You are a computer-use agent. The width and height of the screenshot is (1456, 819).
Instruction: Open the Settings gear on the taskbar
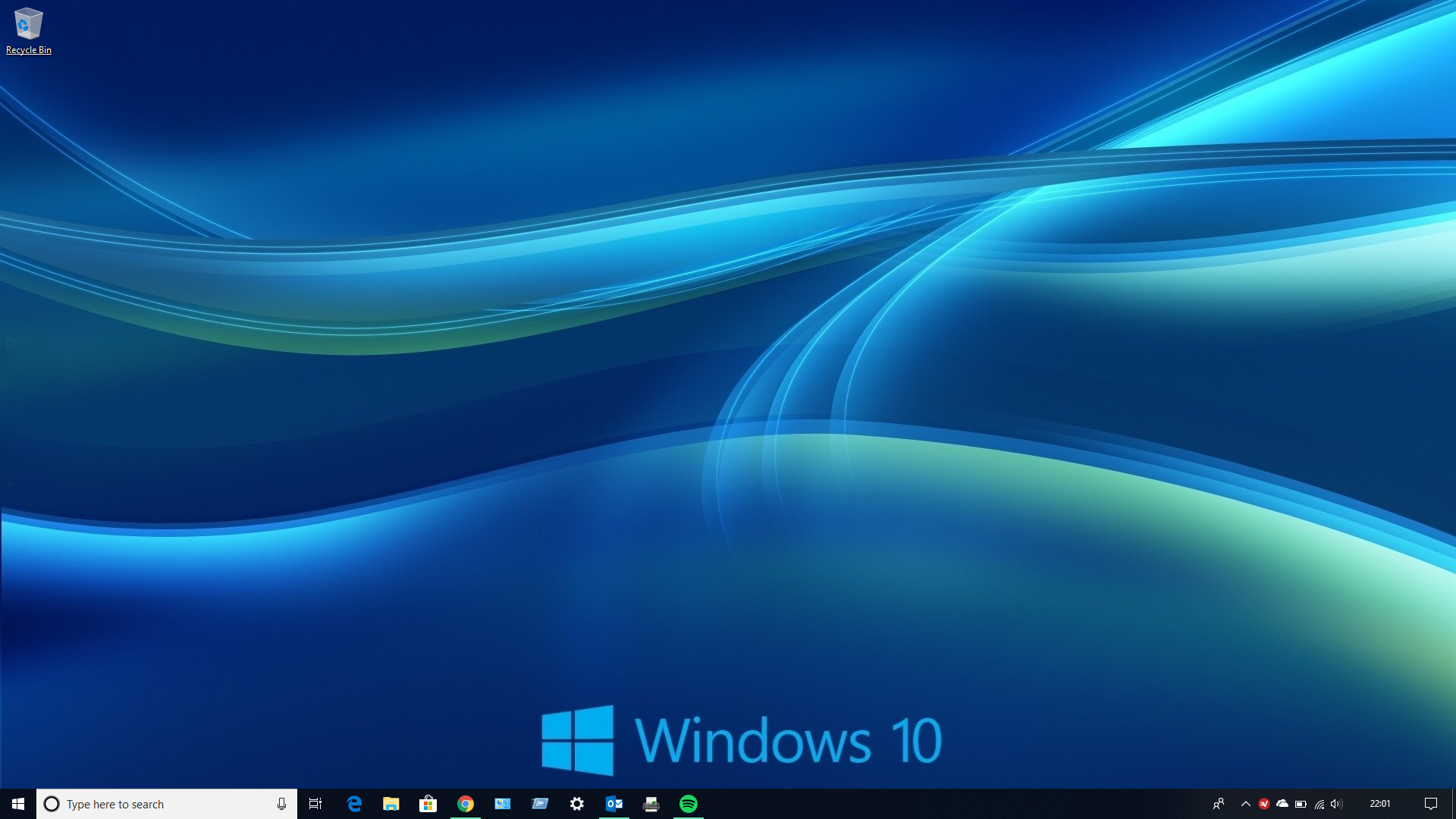pos(577,804)
